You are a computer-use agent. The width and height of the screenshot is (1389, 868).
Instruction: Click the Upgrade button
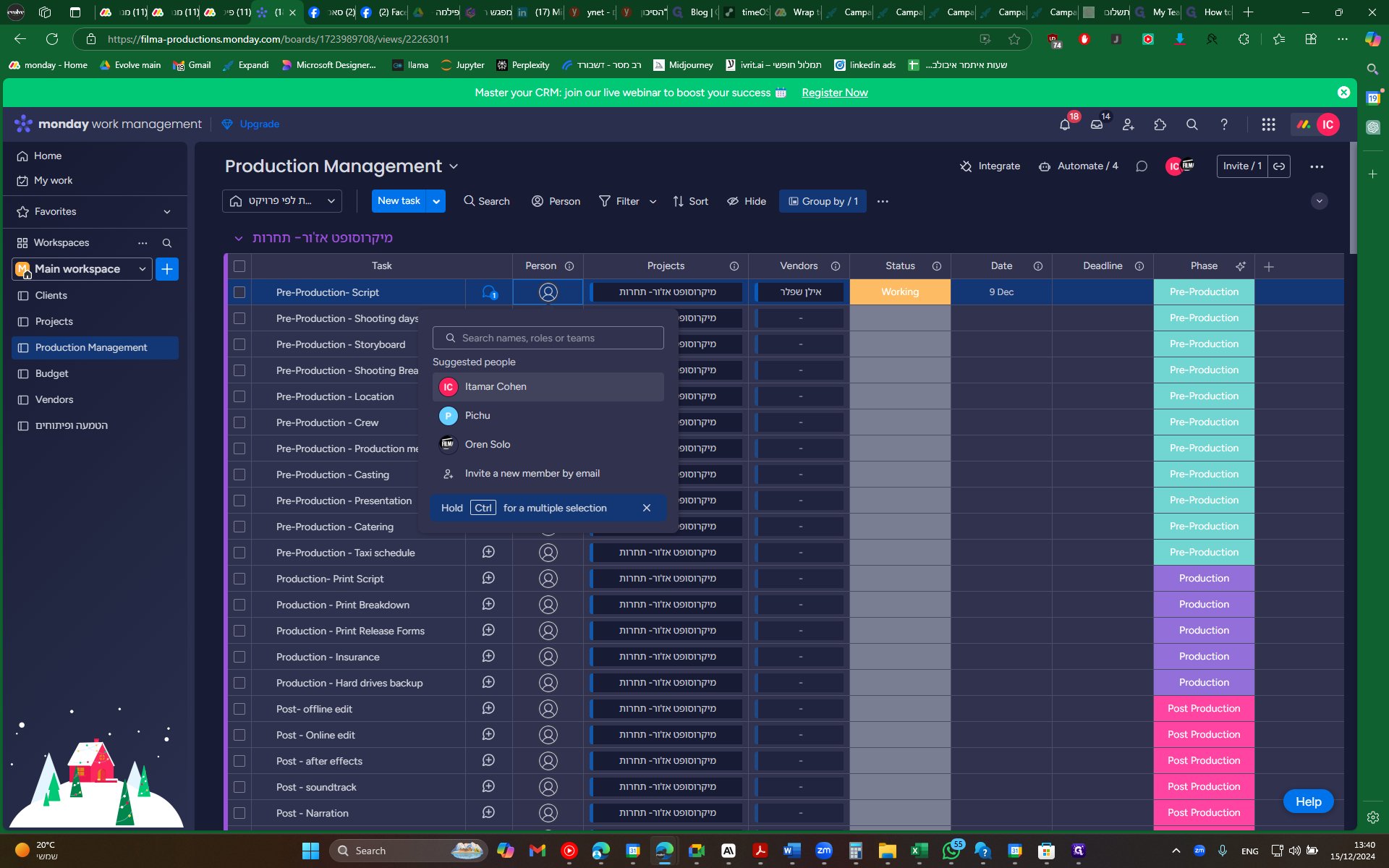tap(250, 124)
